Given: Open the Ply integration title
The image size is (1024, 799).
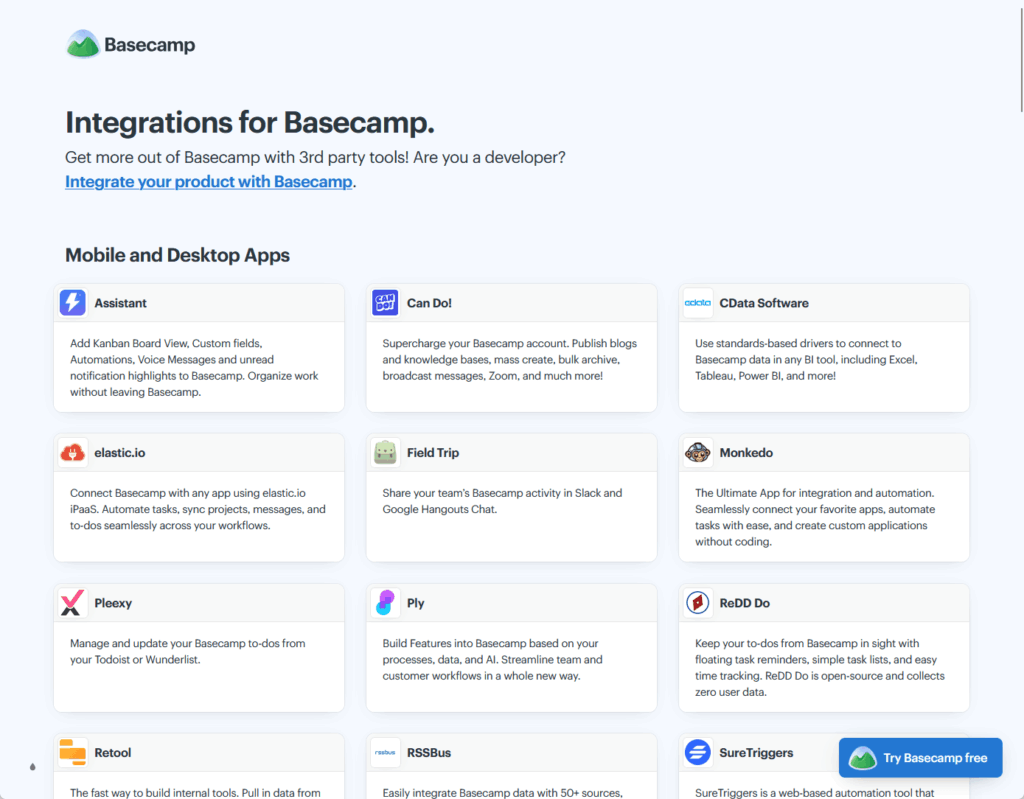Looking at the screenshot, I should pyautogui.click(x=415, y=603).
